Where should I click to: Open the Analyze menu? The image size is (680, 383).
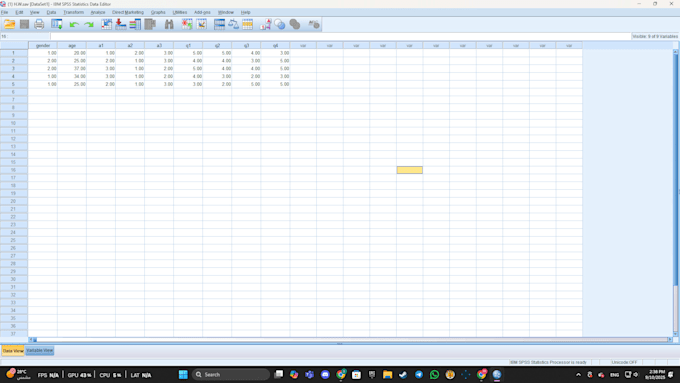98,12
